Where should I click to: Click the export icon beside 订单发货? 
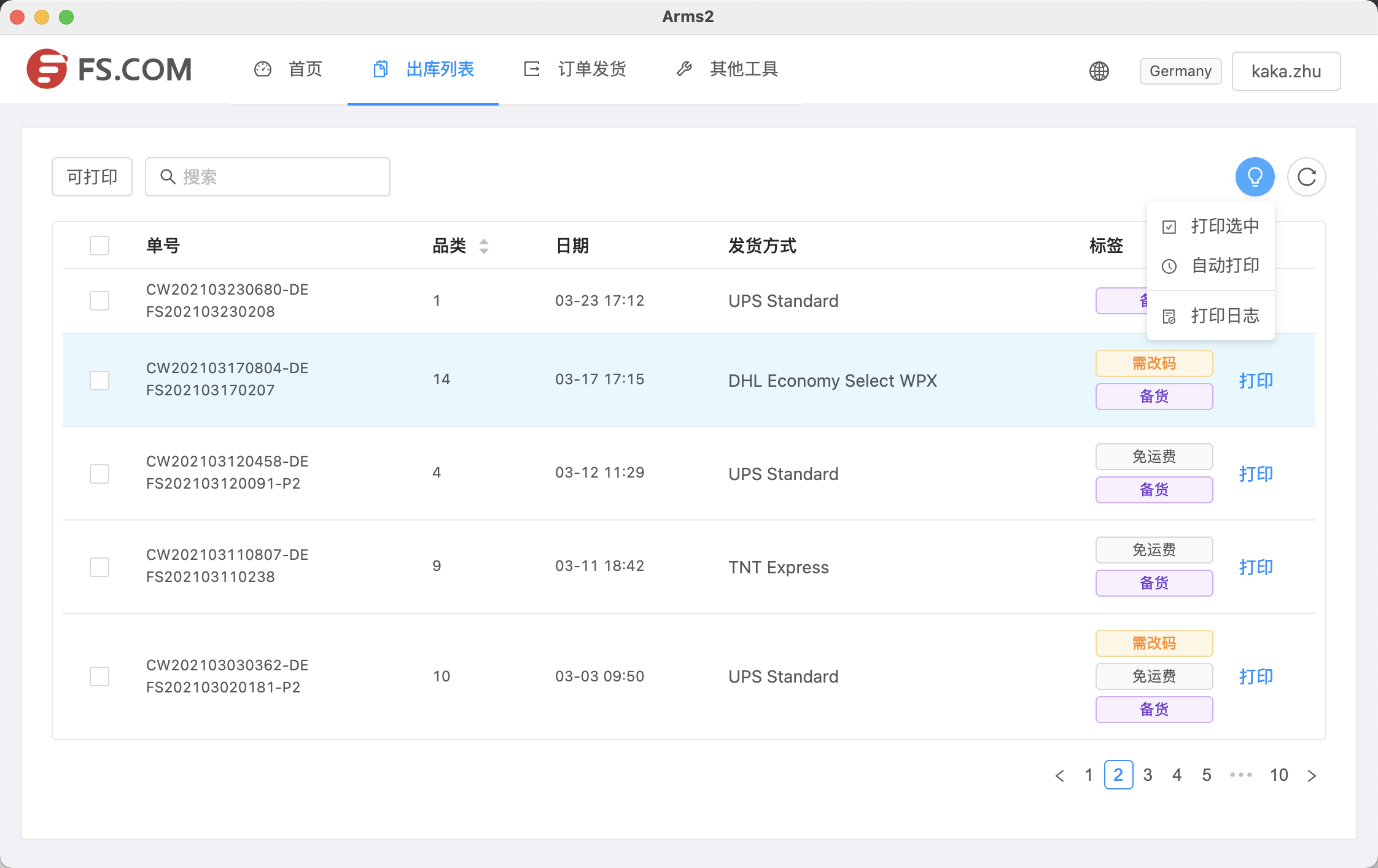click(532, 69)
